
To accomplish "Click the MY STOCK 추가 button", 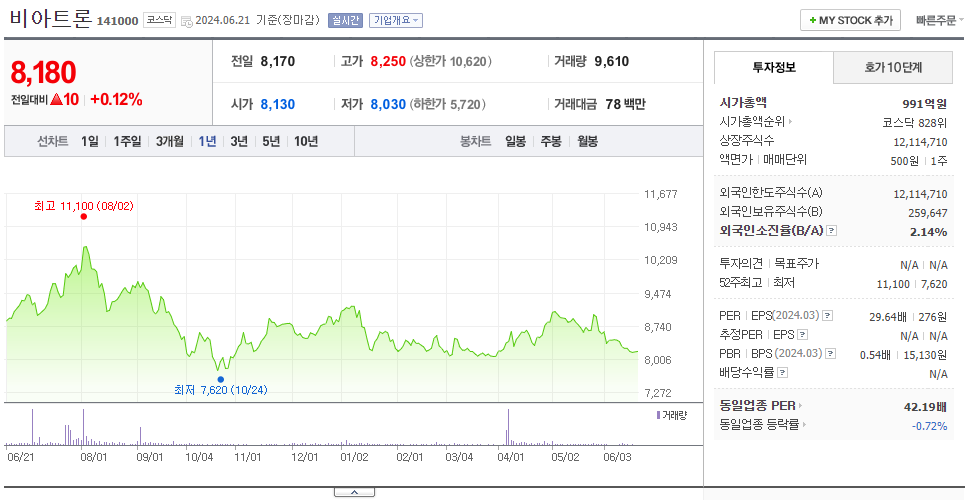I will tap(850, 20).
